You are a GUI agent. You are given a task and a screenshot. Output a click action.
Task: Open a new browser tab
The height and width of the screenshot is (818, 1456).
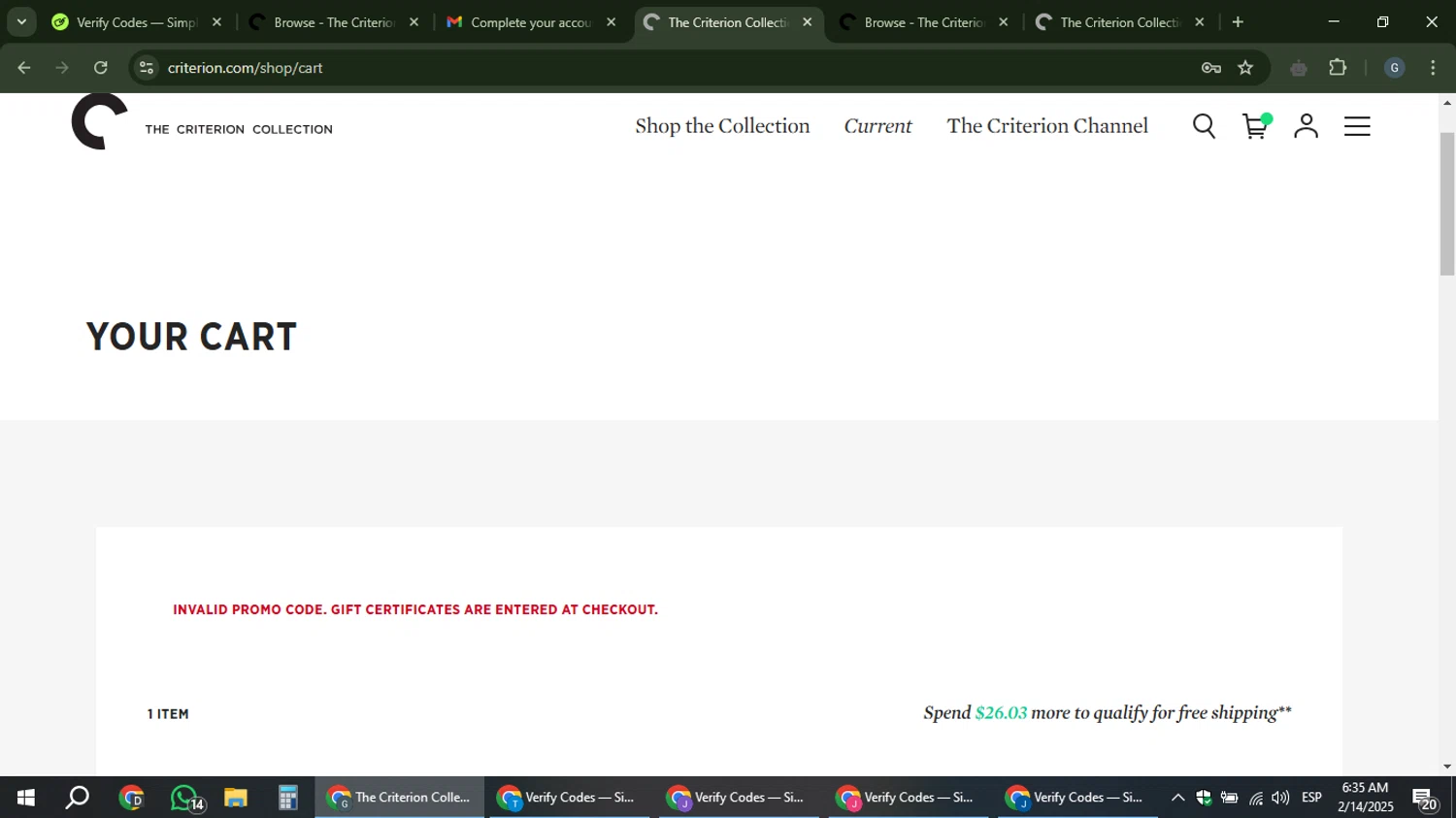(x=1238, y=22)
